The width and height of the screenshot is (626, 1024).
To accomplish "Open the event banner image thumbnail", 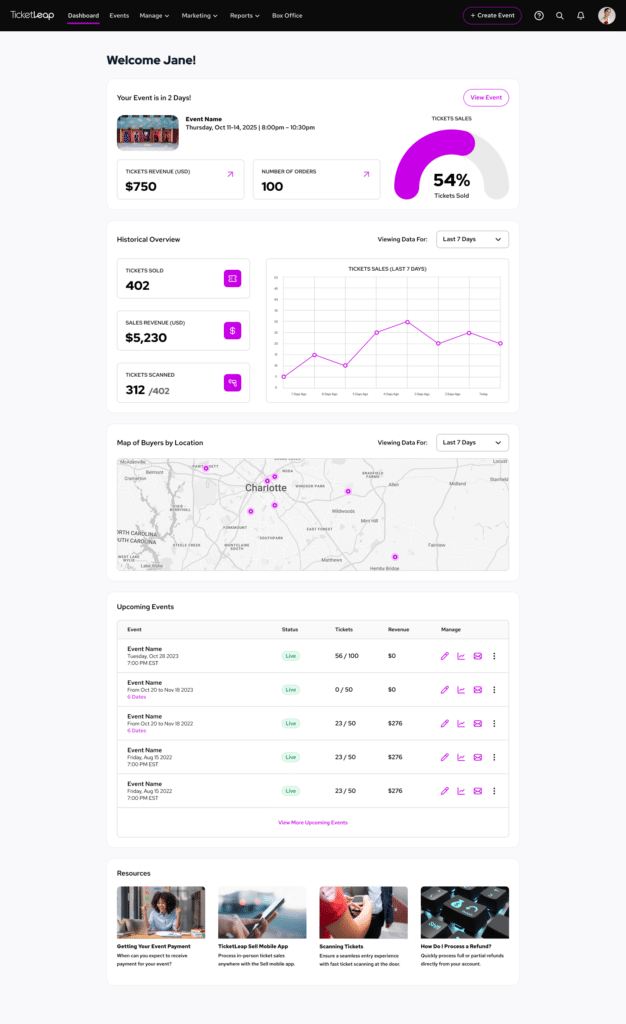I will [x=148, y=133].
